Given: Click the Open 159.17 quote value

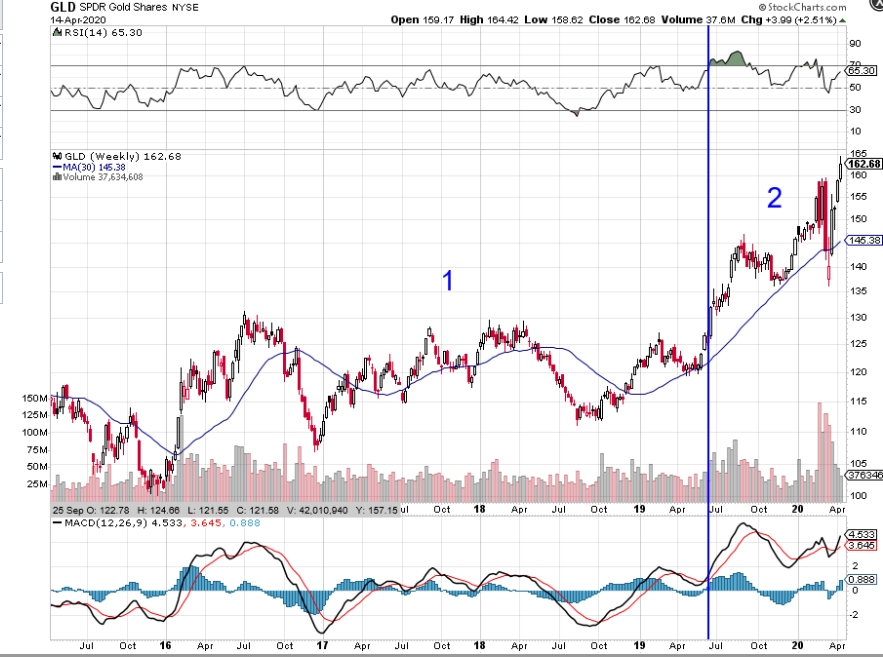Looking at the screenshot, I should (x=422, y=20).
